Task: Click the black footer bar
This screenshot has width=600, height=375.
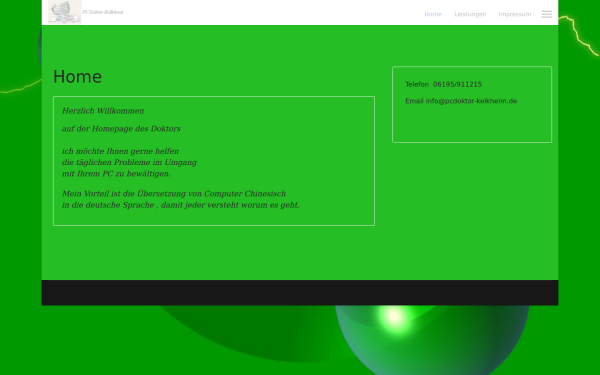Action: click(300, 292)
